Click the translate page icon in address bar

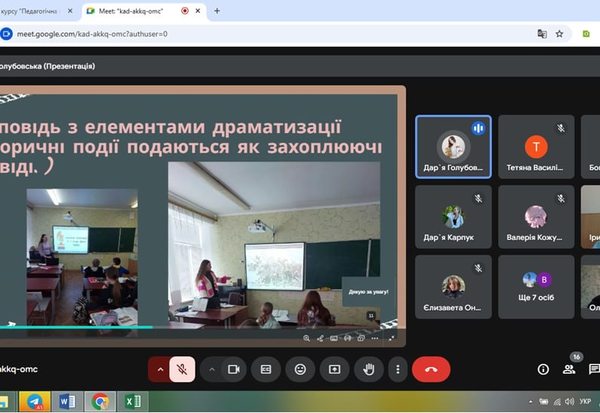pyautogui.click(x=541, y=33)
